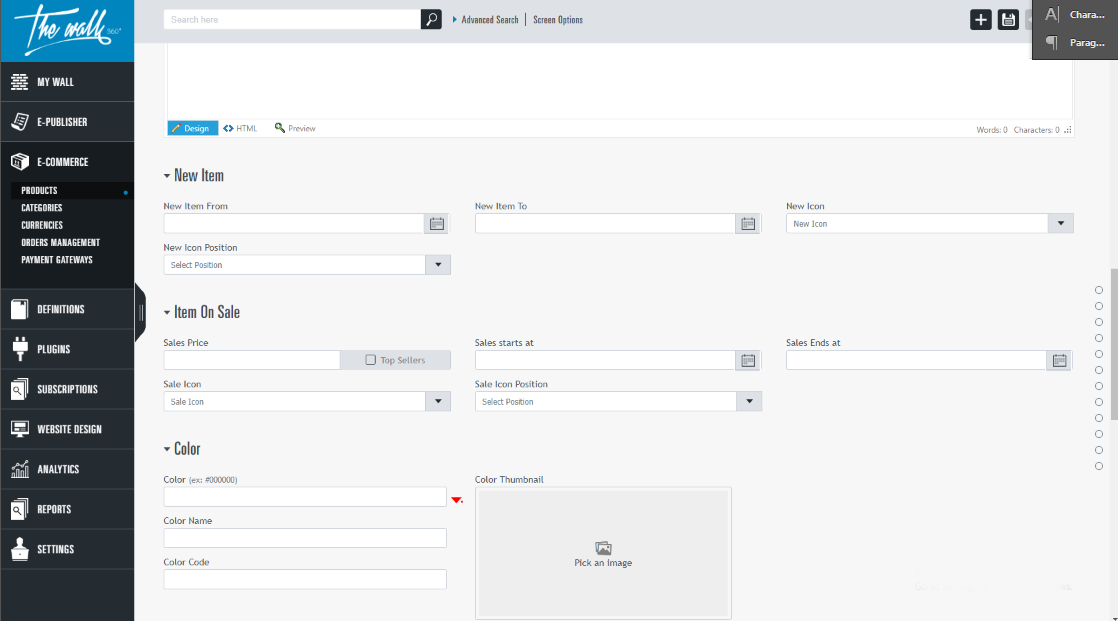Click the Analytics sidebar icon
This screenshot has height=621, width=1118.
[20, 469]
